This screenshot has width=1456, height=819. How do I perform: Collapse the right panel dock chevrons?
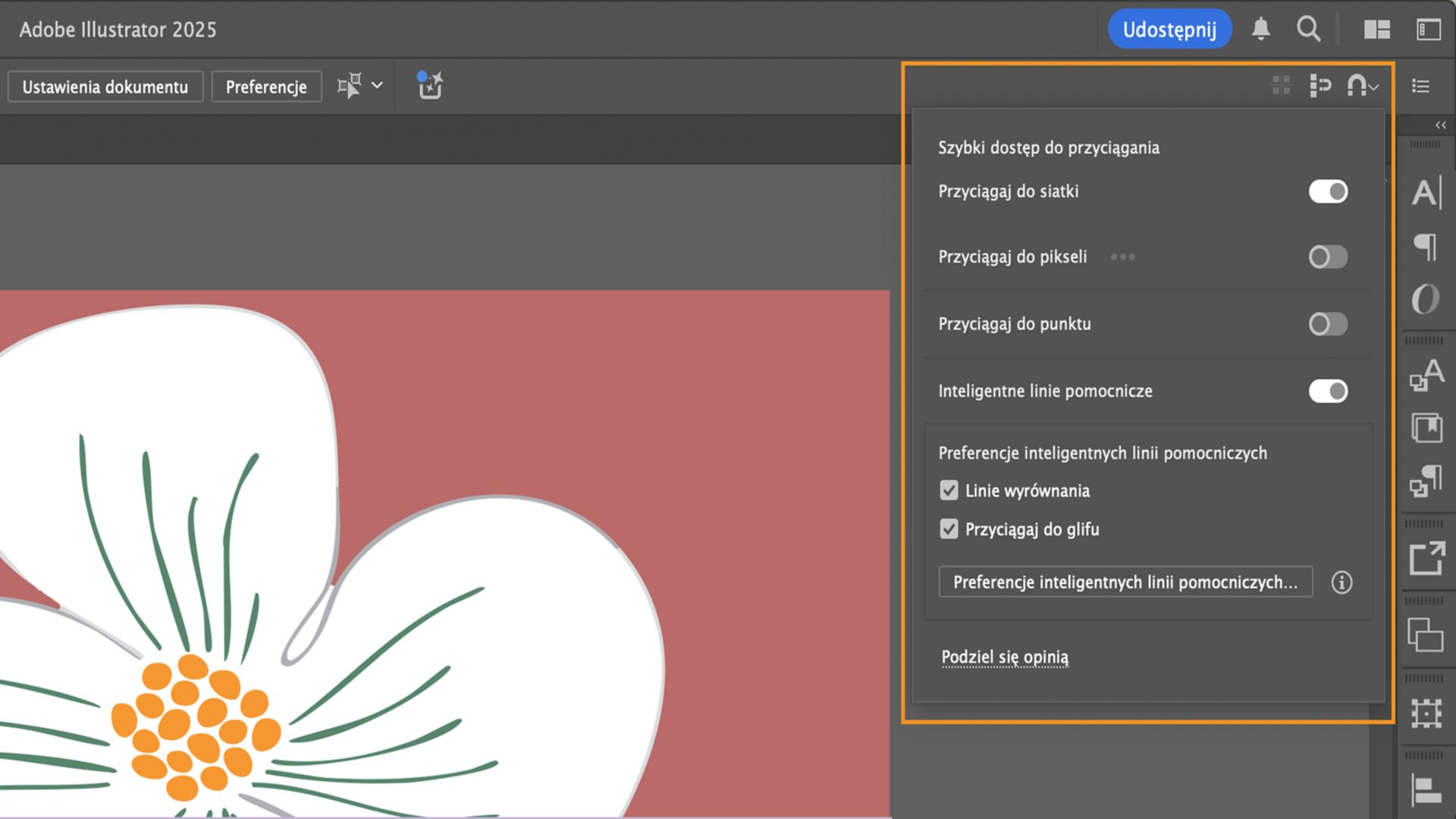(1440, 125)
